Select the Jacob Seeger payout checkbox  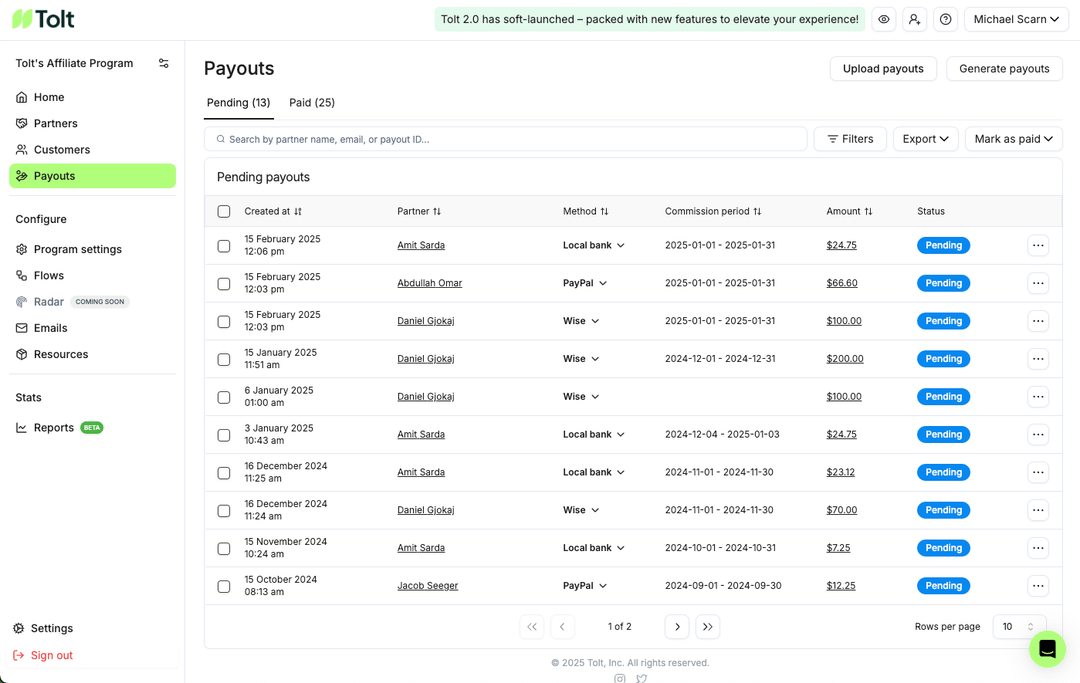pos(223,585)
